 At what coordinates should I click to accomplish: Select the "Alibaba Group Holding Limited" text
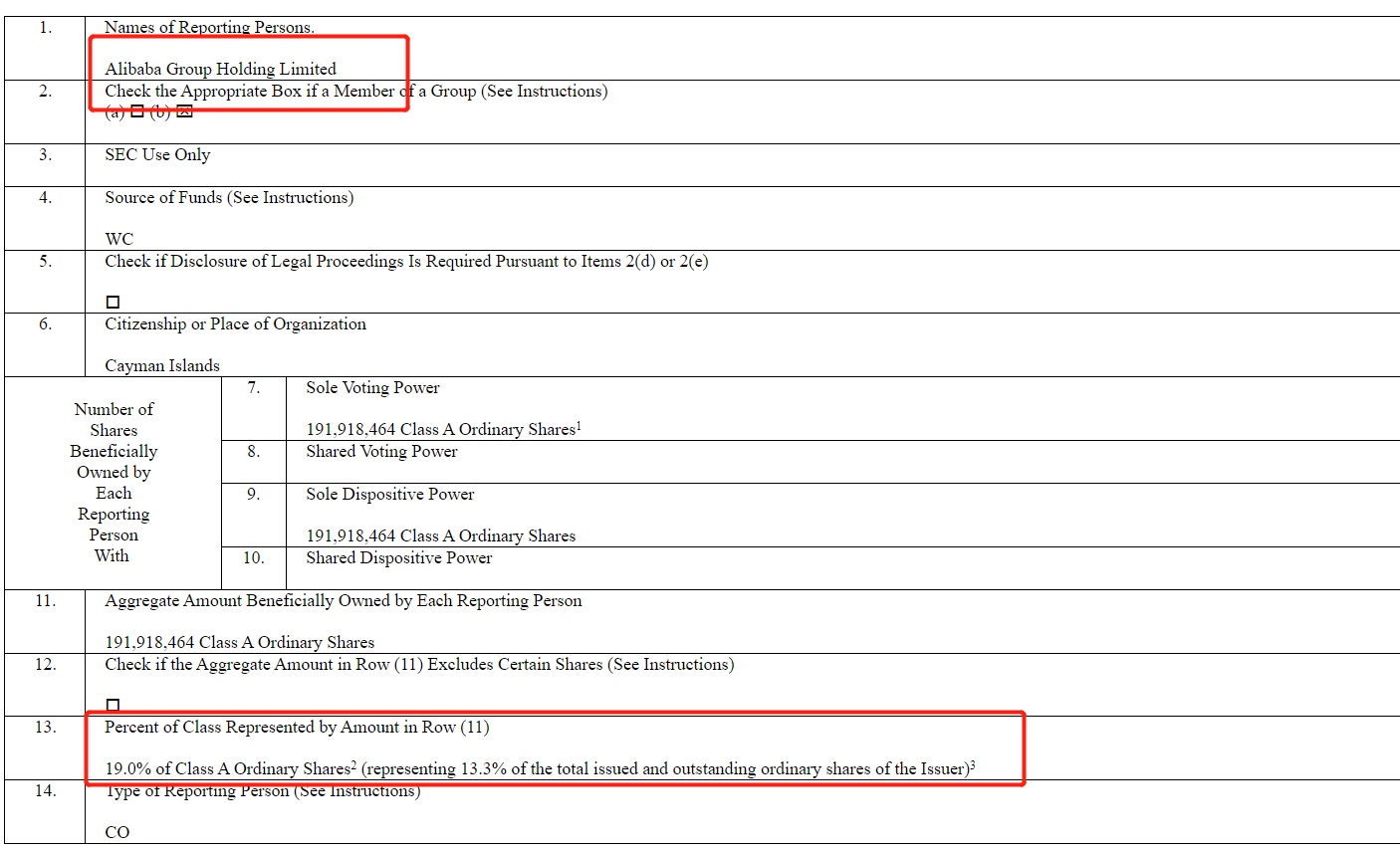point(221,69)
